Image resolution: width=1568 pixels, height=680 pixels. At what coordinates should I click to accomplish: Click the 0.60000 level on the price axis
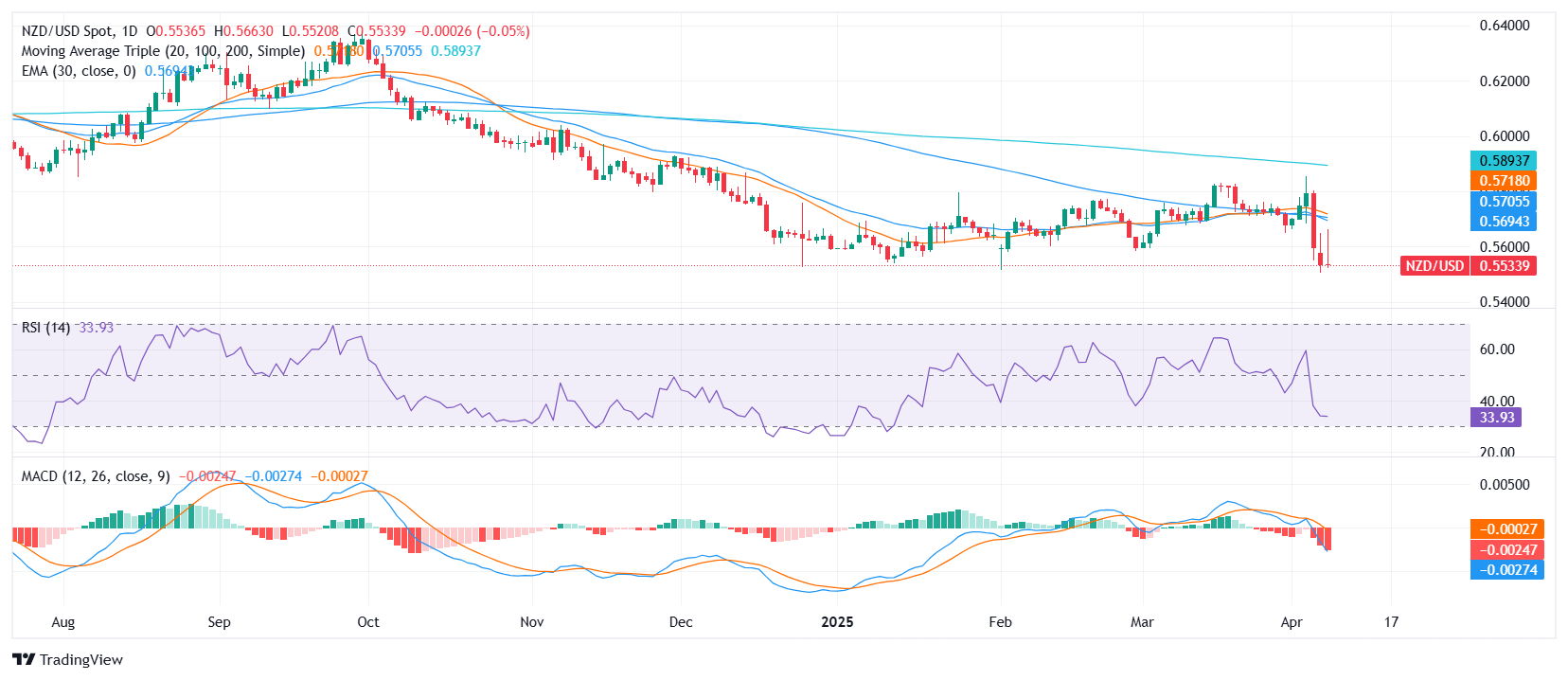pyautogui.click(x=1505, y=136)
